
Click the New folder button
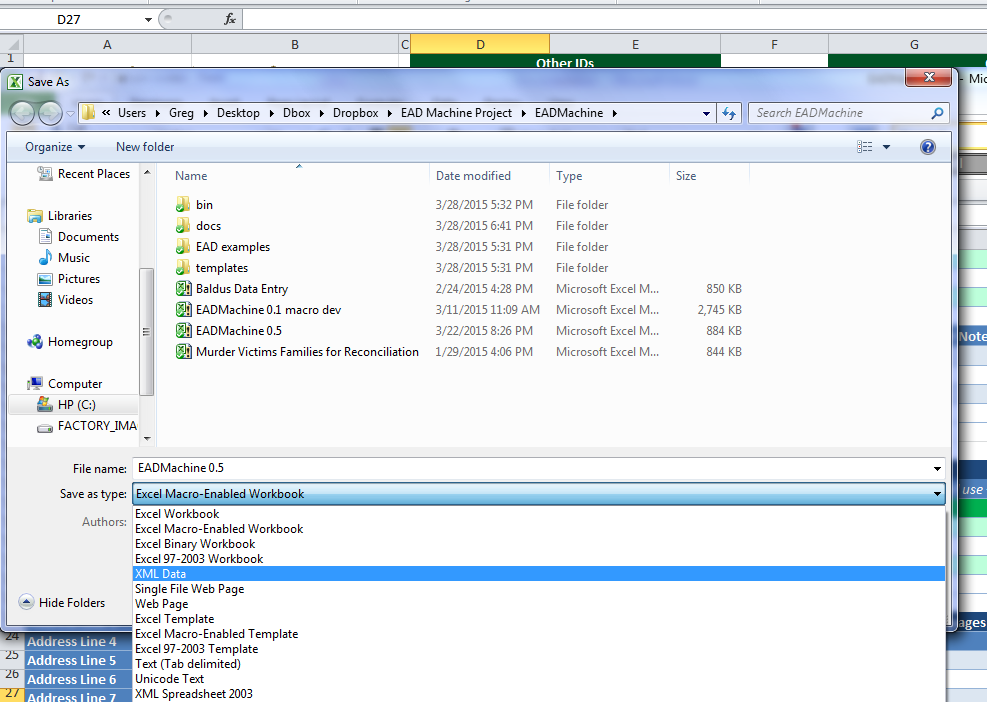click(x=145, y=147)
